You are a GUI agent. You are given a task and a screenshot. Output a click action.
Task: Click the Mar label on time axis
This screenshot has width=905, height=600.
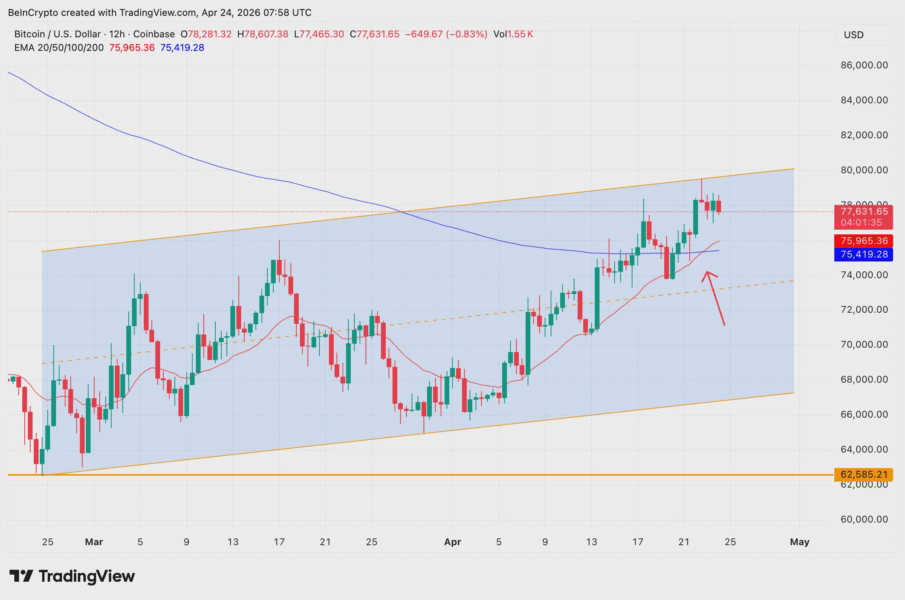(94, 542)
